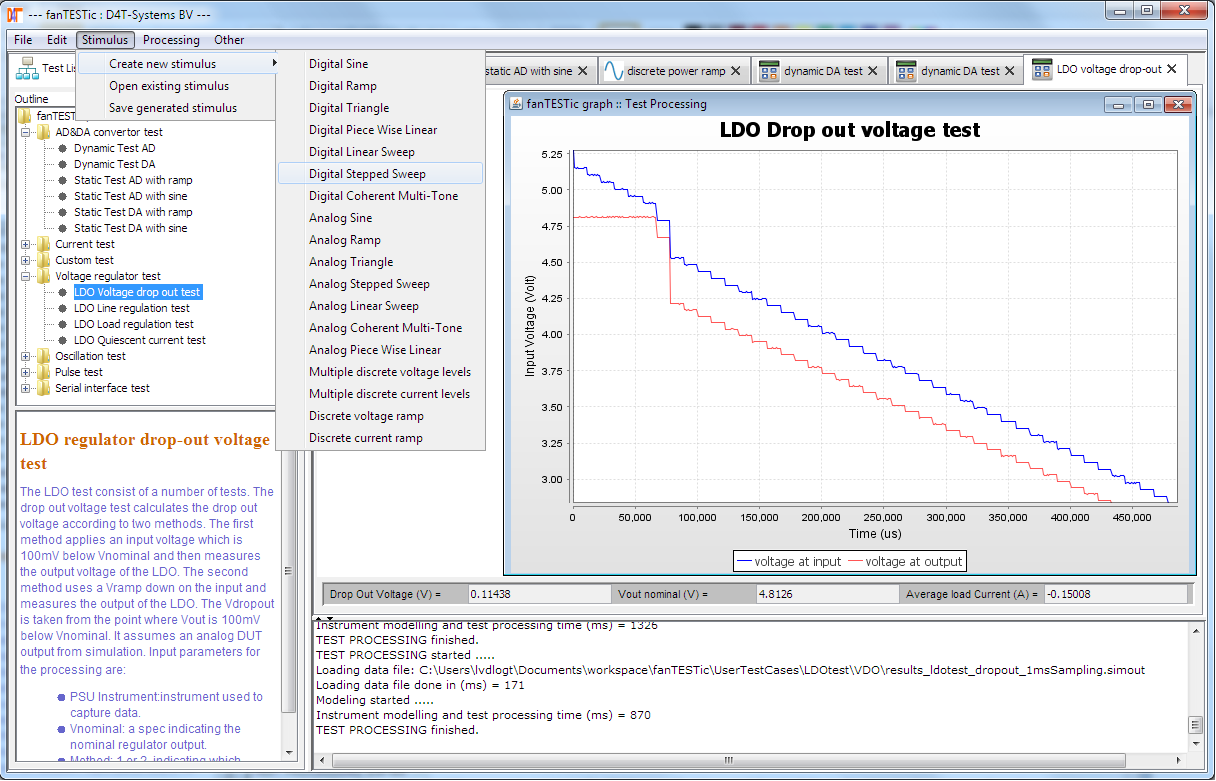1216x781 pixels.
Task: Select LDO Voltage drop out test
Action: (137, 292)
